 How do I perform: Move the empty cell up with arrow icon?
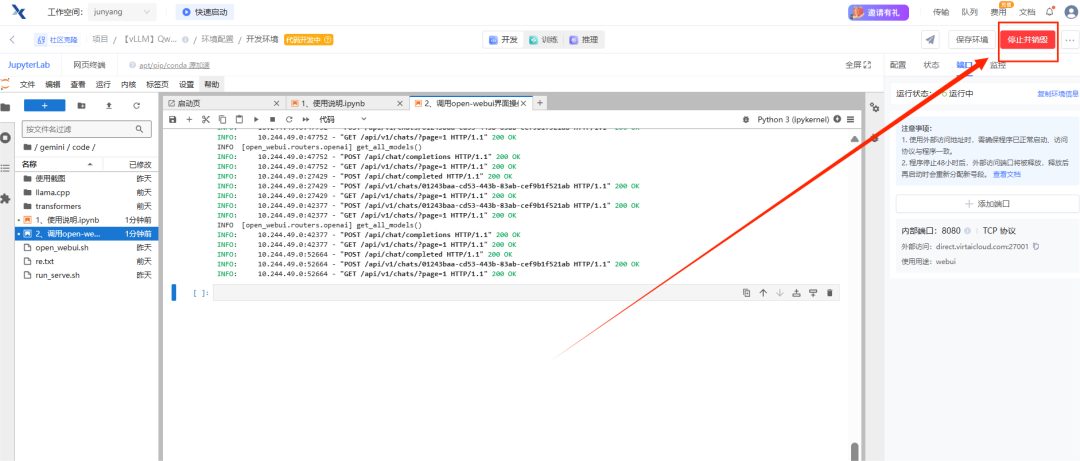tap(763, 293)
